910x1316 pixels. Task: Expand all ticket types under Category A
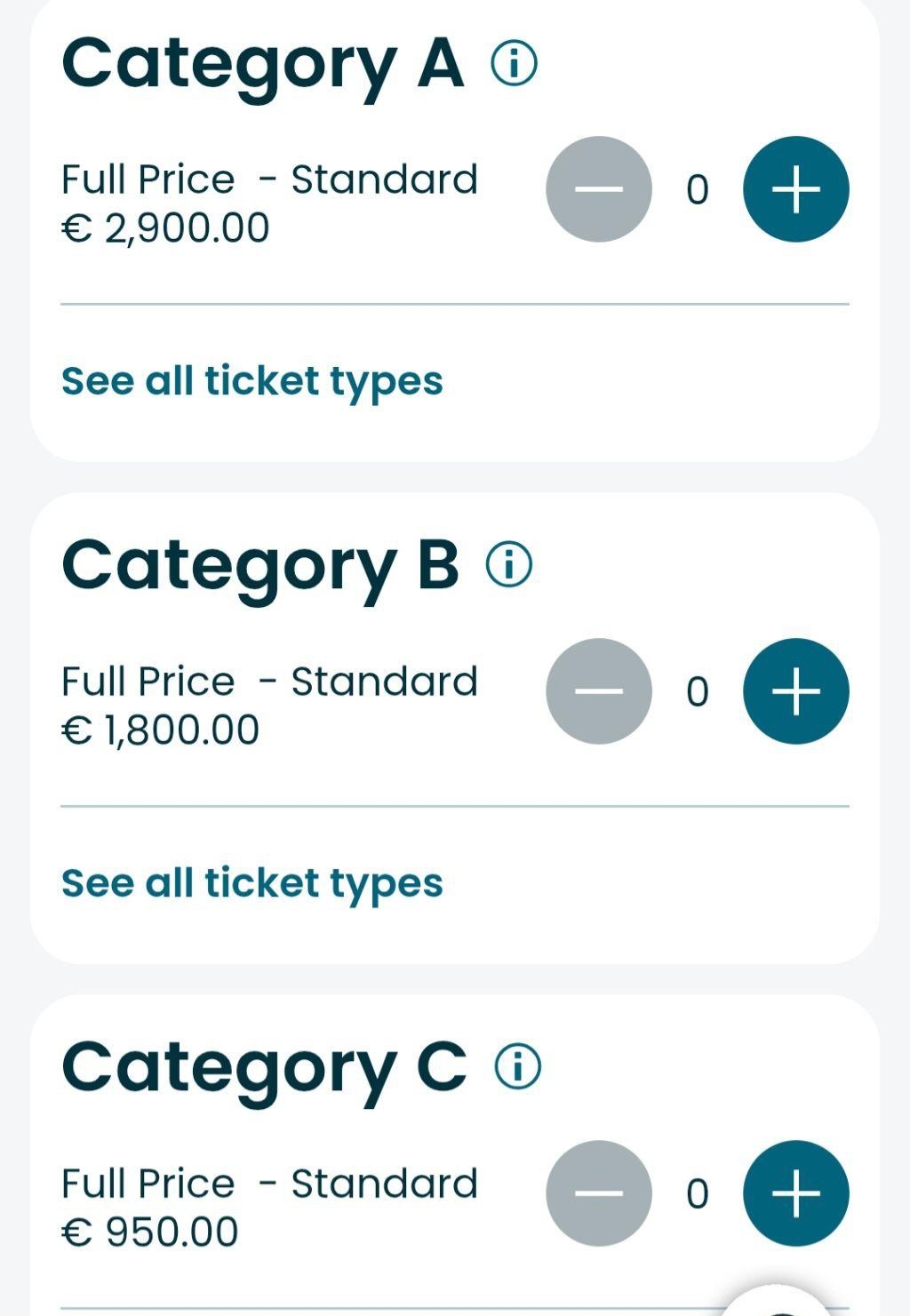coord(252,381)
